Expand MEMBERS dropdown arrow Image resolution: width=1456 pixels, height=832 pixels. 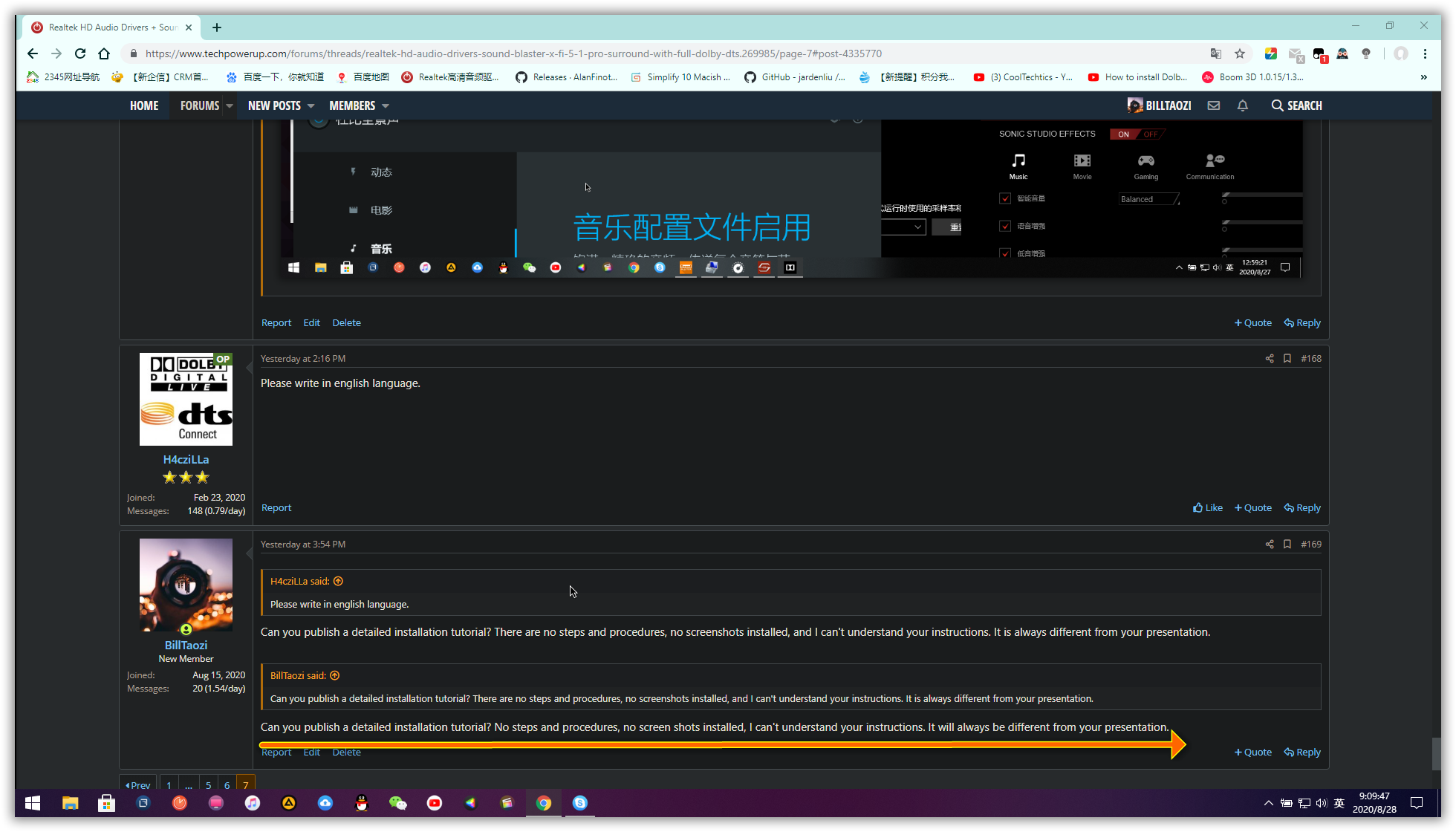[386, 106]
